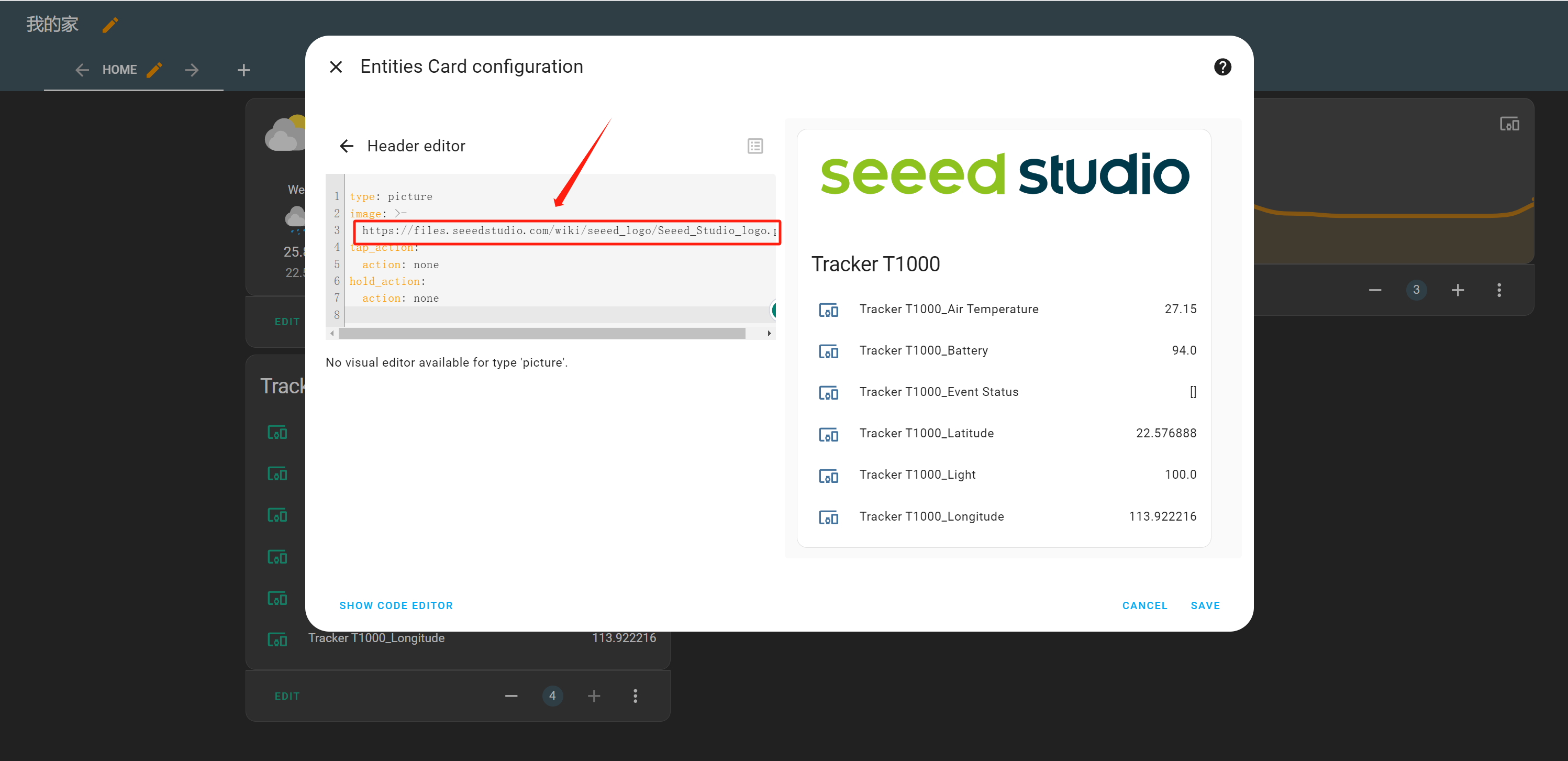Click EDIT on the tracker card
The image size is (1568, 761).
pyautogui.click(x=287, y=697)
